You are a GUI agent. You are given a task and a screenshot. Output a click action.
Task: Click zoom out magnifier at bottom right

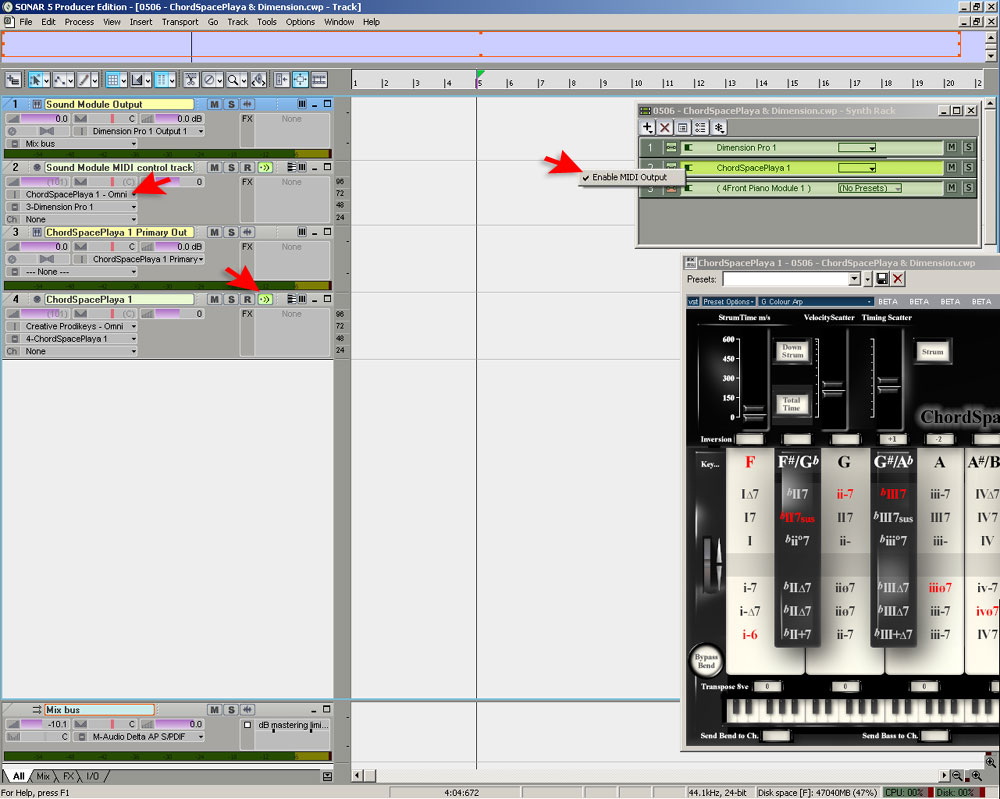957,776
